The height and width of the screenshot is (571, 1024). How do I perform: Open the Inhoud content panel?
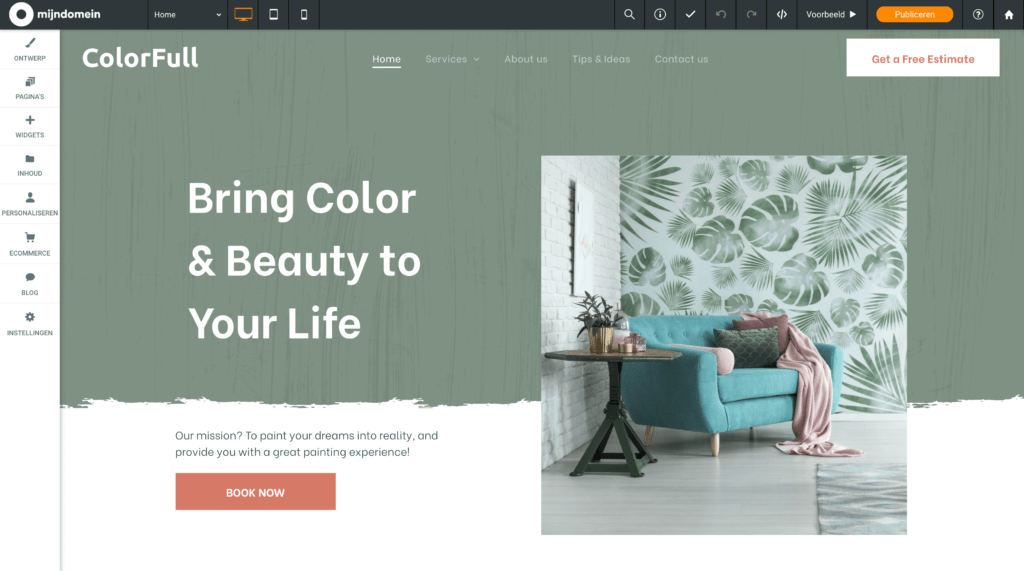(x=29, y=165)
